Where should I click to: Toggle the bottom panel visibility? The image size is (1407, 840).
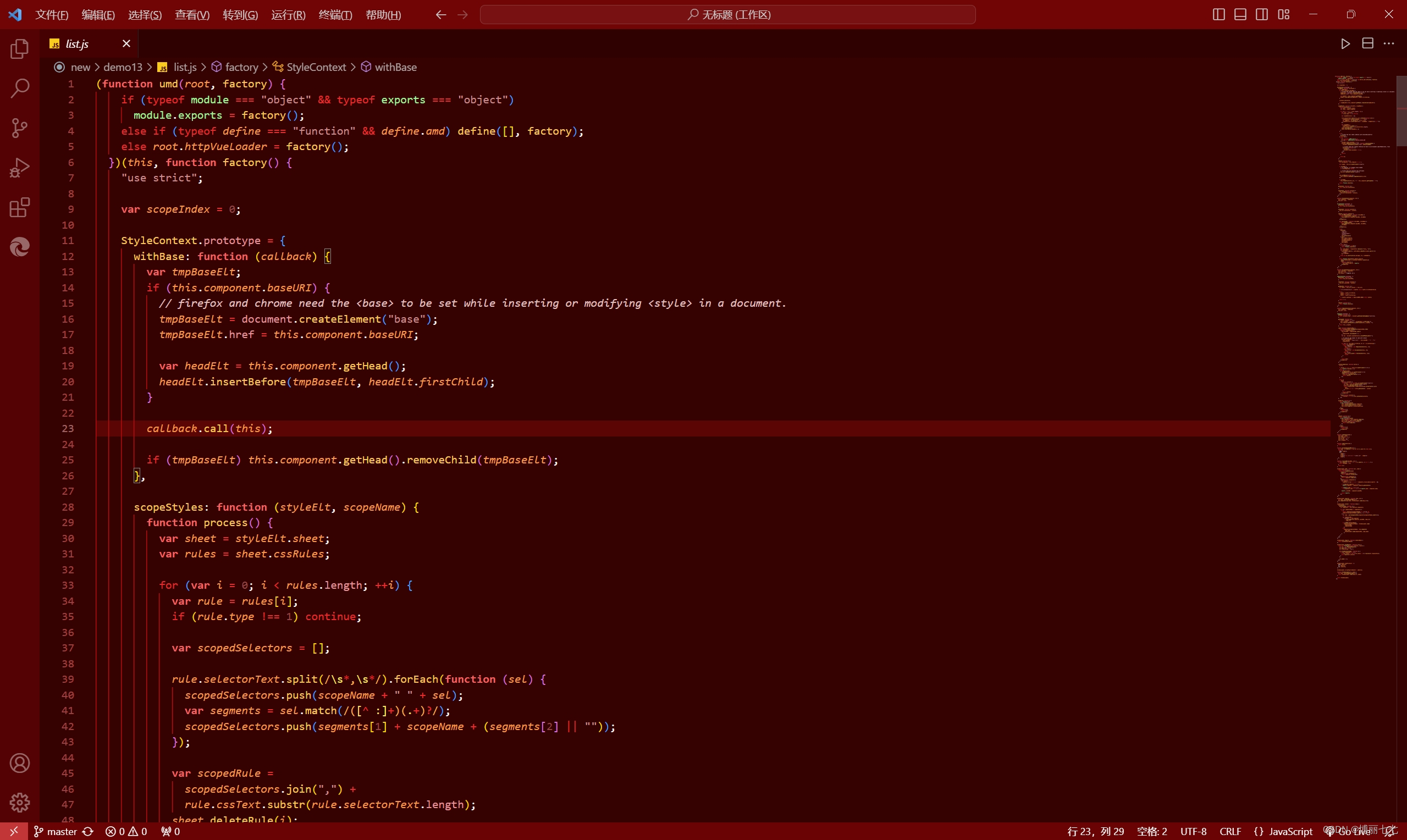click(1240, 15)
